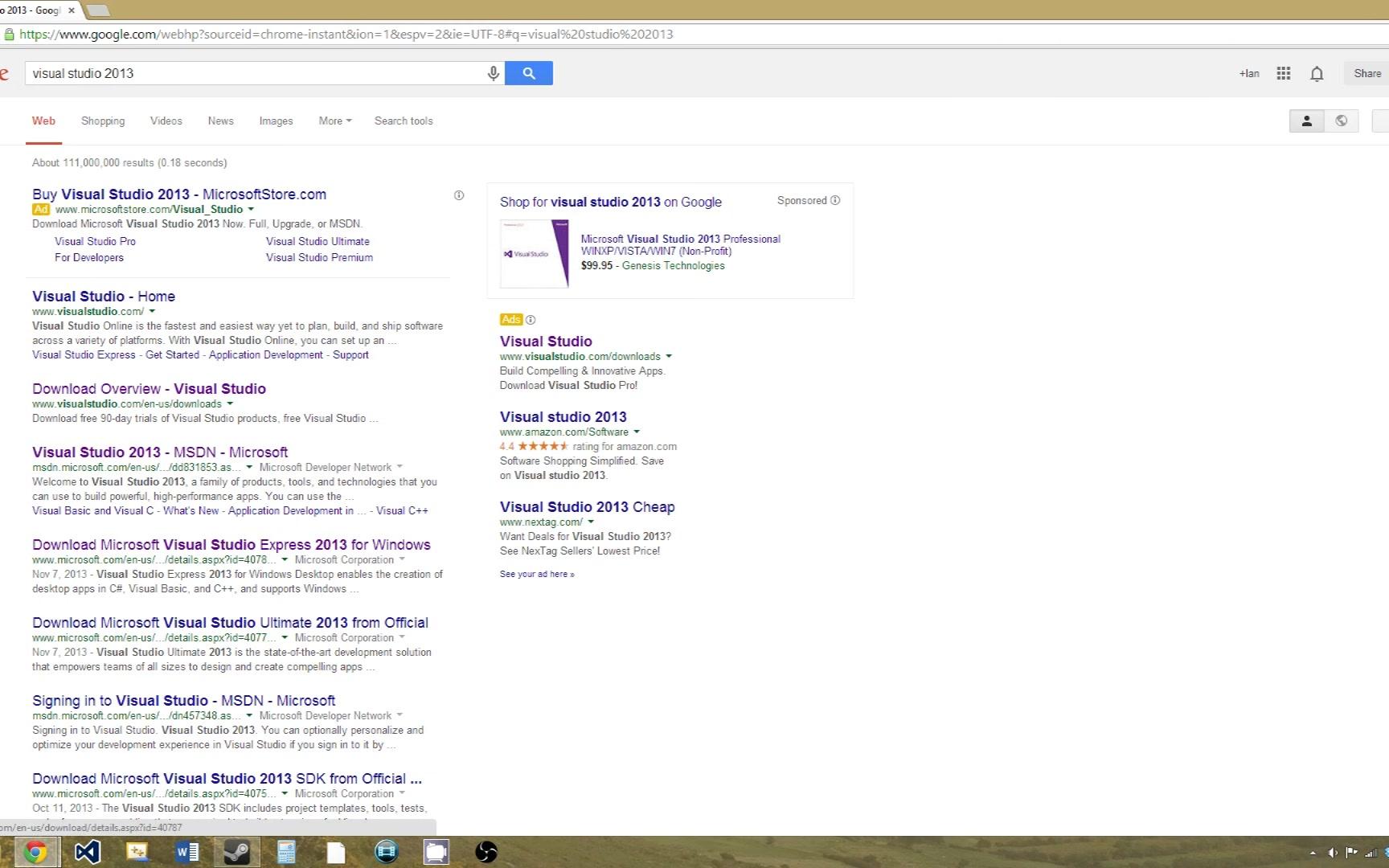Open a new browser tab

click(x=97, y=10)
